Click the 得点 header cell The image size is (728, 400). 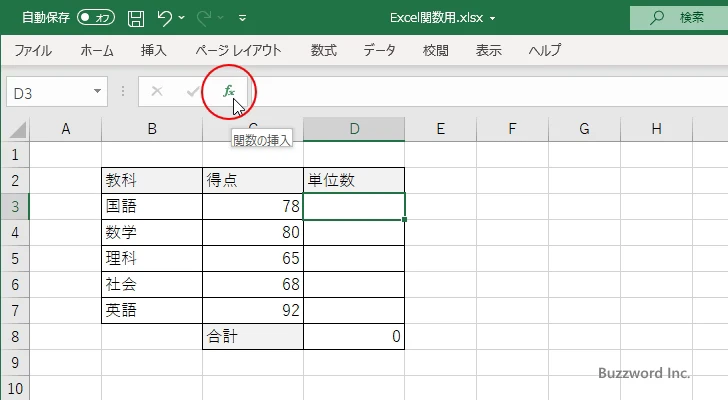253,180
